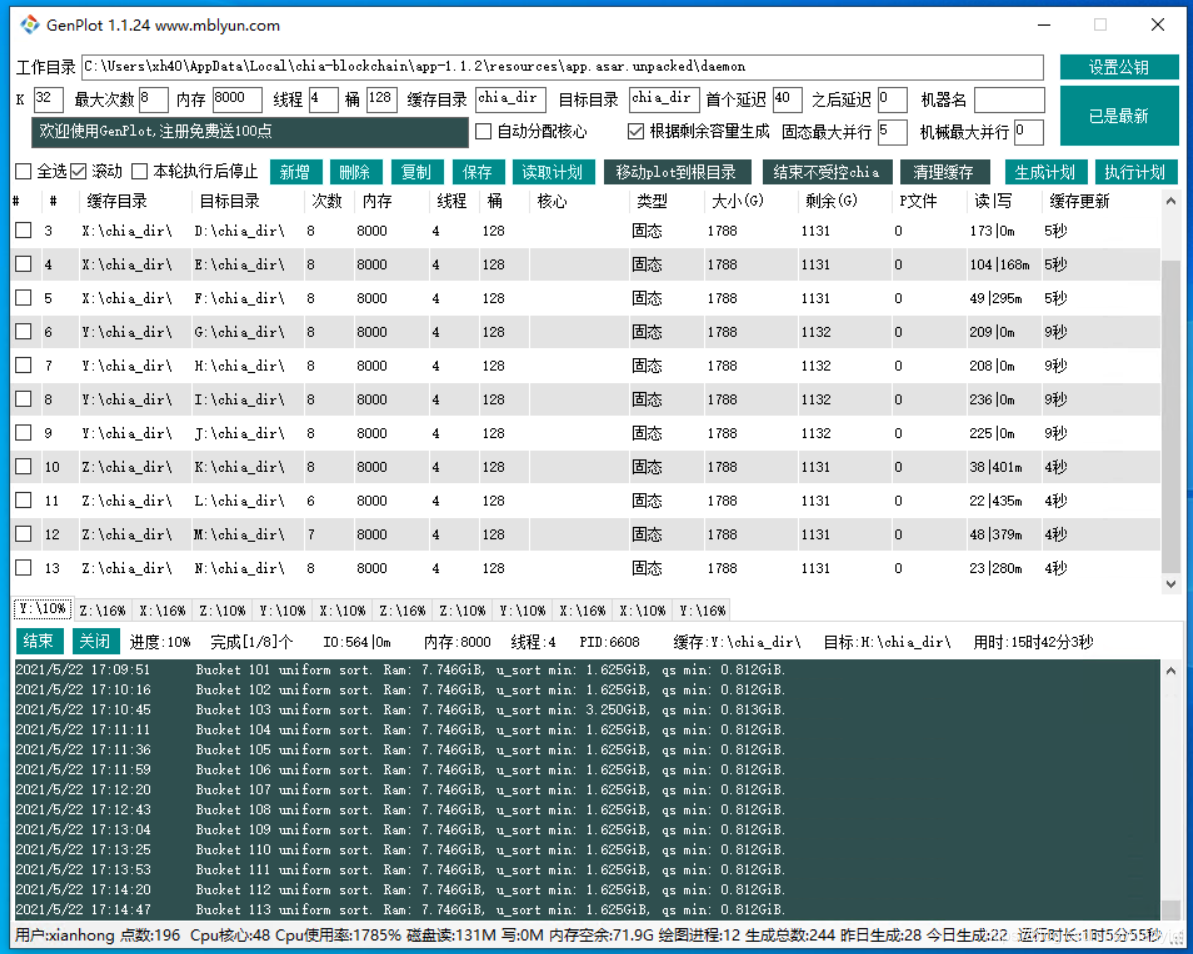Click the D:\chia_dir\ target cell
Viewport: 1193px width, 954px height.
[x=239, y=231]
